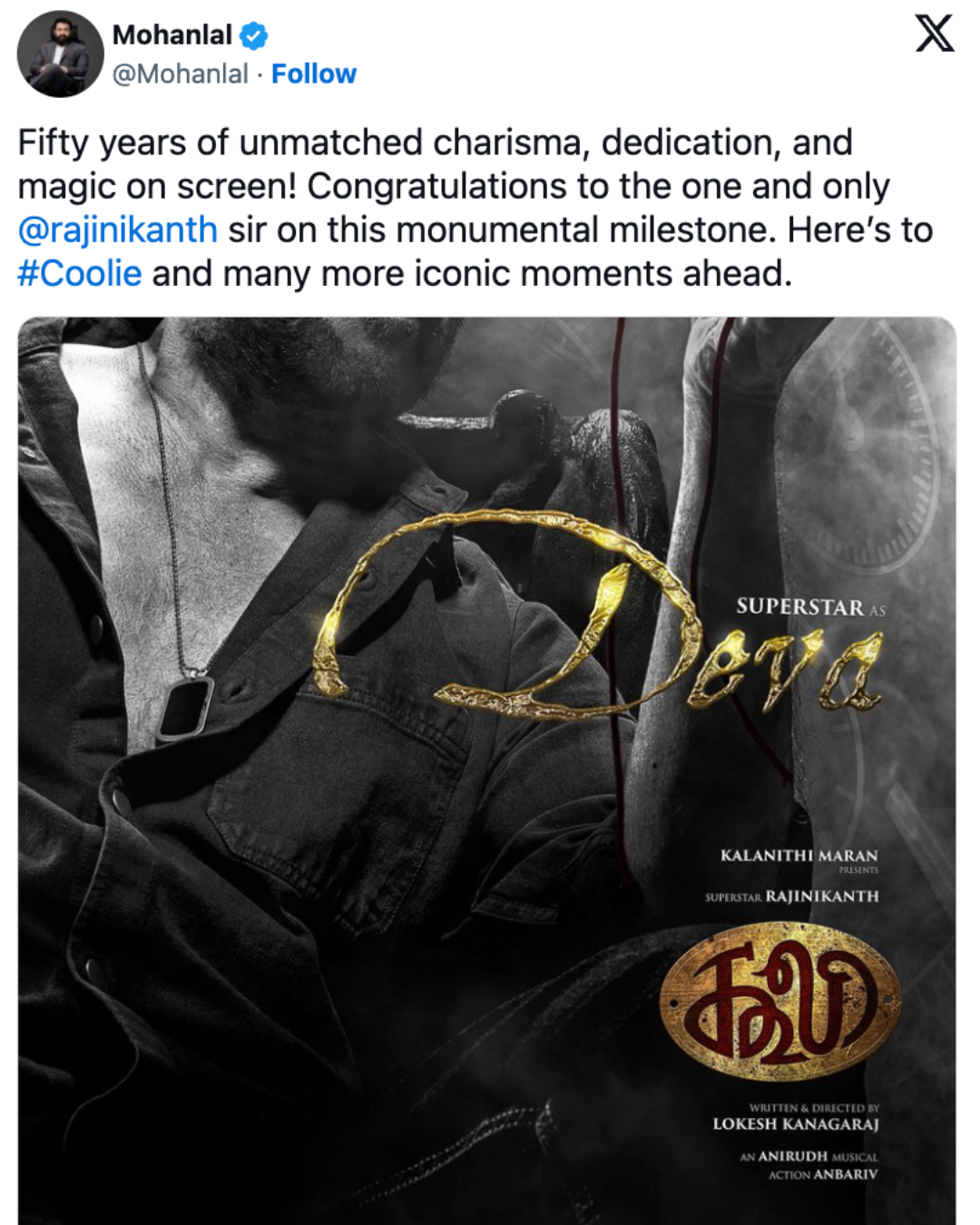Click the Anirudh Musical credit line
Viewport: 980px width, 1225px height.
point(808,1156)
